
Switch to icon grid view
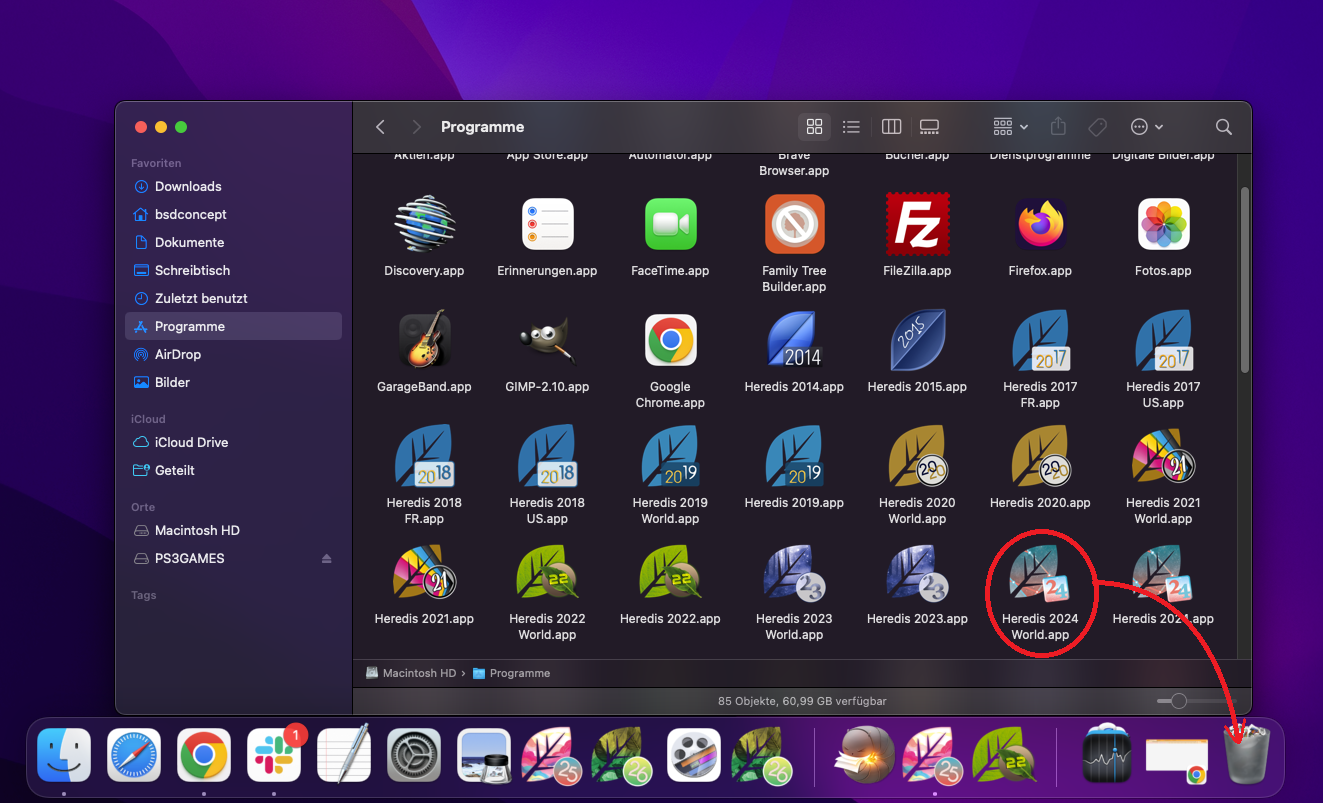(814, 127)
